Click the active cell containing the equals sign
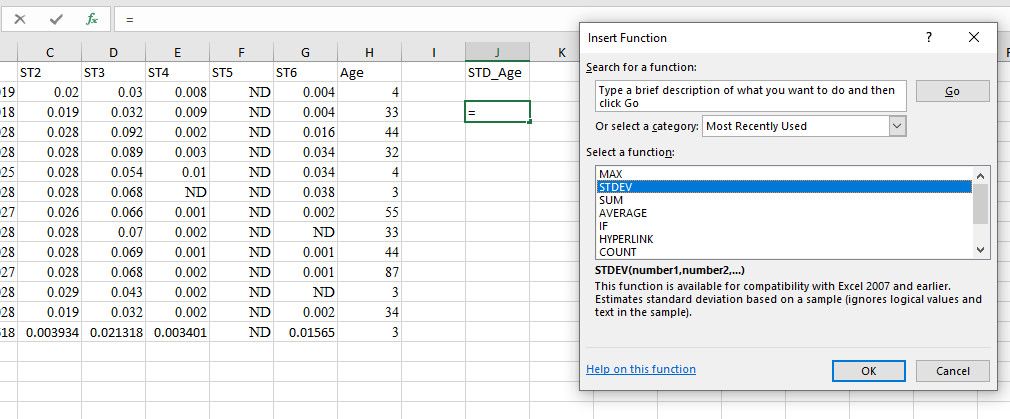Image resolution: width=1010 pixels, height=419 pixels. pyautogui.click(x=497, y=112)
